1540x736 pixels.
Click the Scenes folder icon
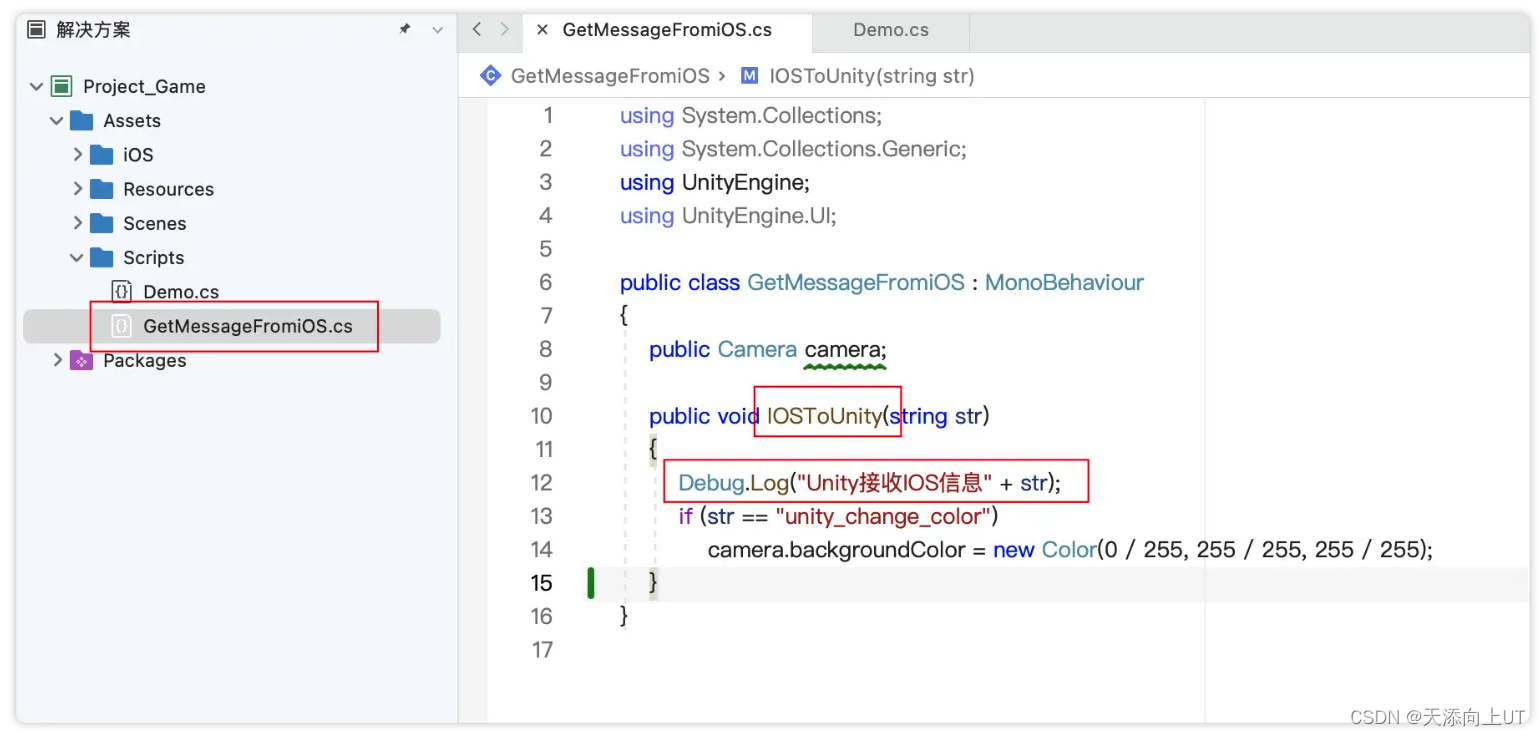tap(102, 223)
